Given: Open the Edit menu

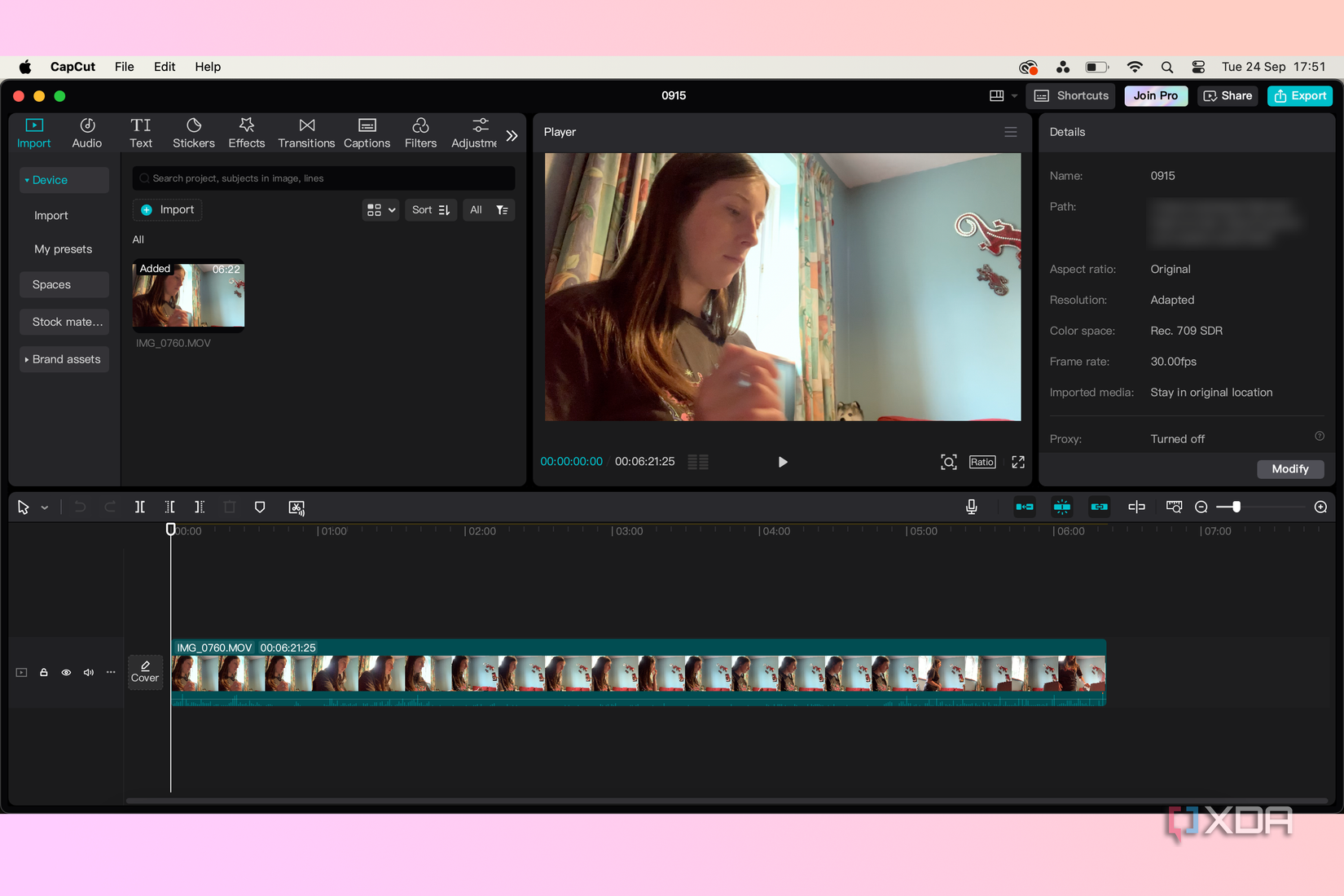Looking at the screenshot, I should click(165, 67).
